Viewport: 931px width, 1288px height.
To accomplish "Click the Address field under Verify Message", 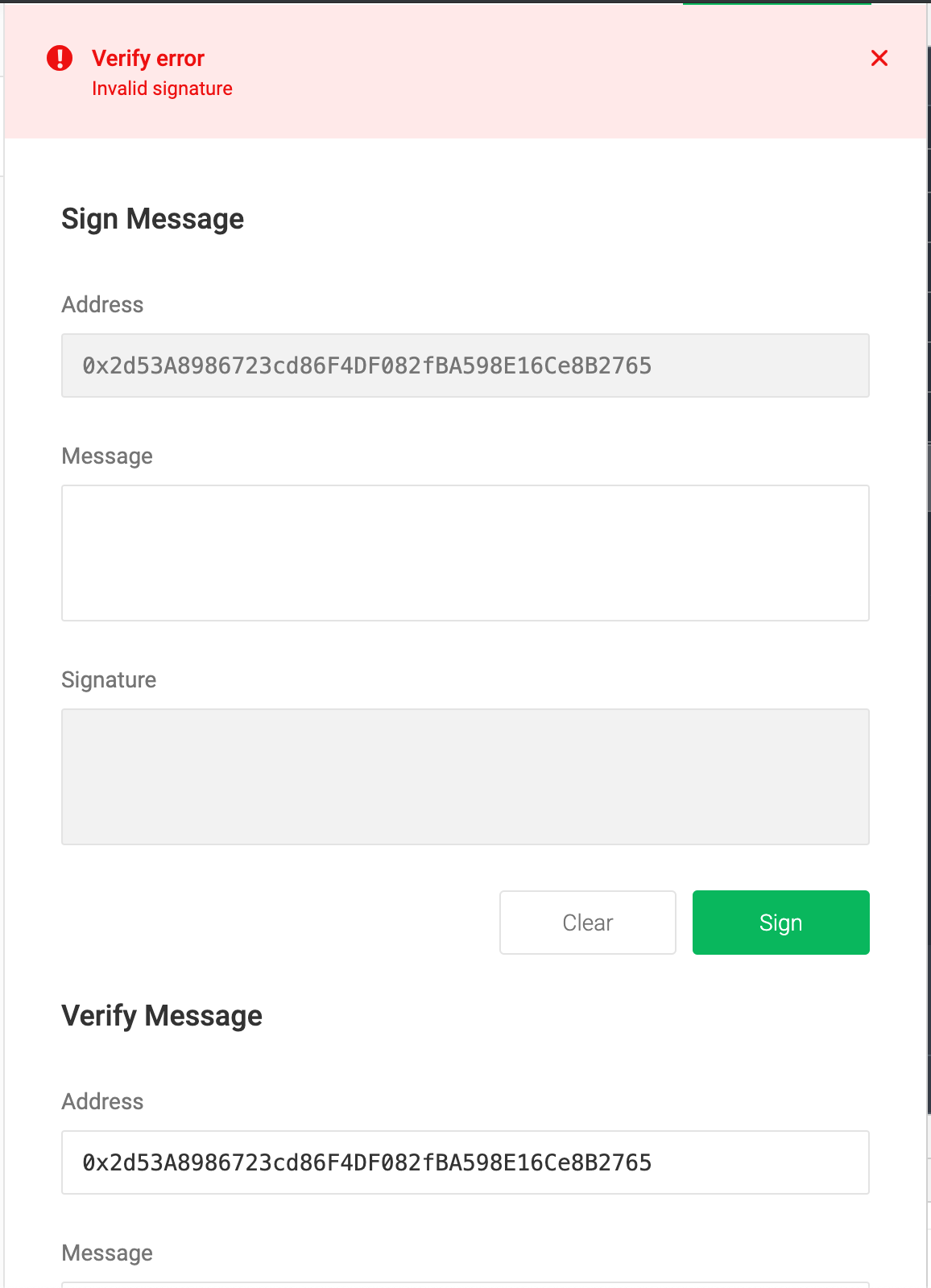I will 465,1161.
